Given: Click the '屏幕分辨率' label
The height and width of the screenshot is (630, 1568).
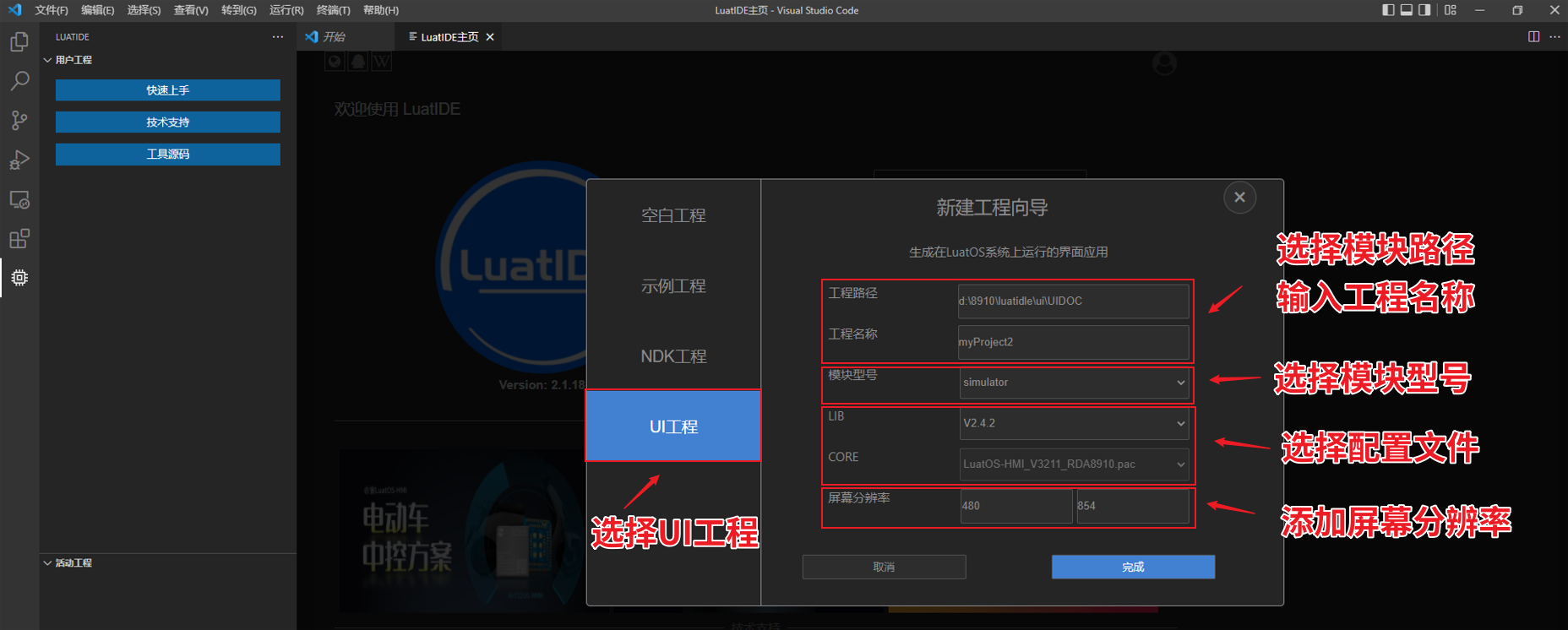Looking at the screenshot, I should [x=859, y=498].
